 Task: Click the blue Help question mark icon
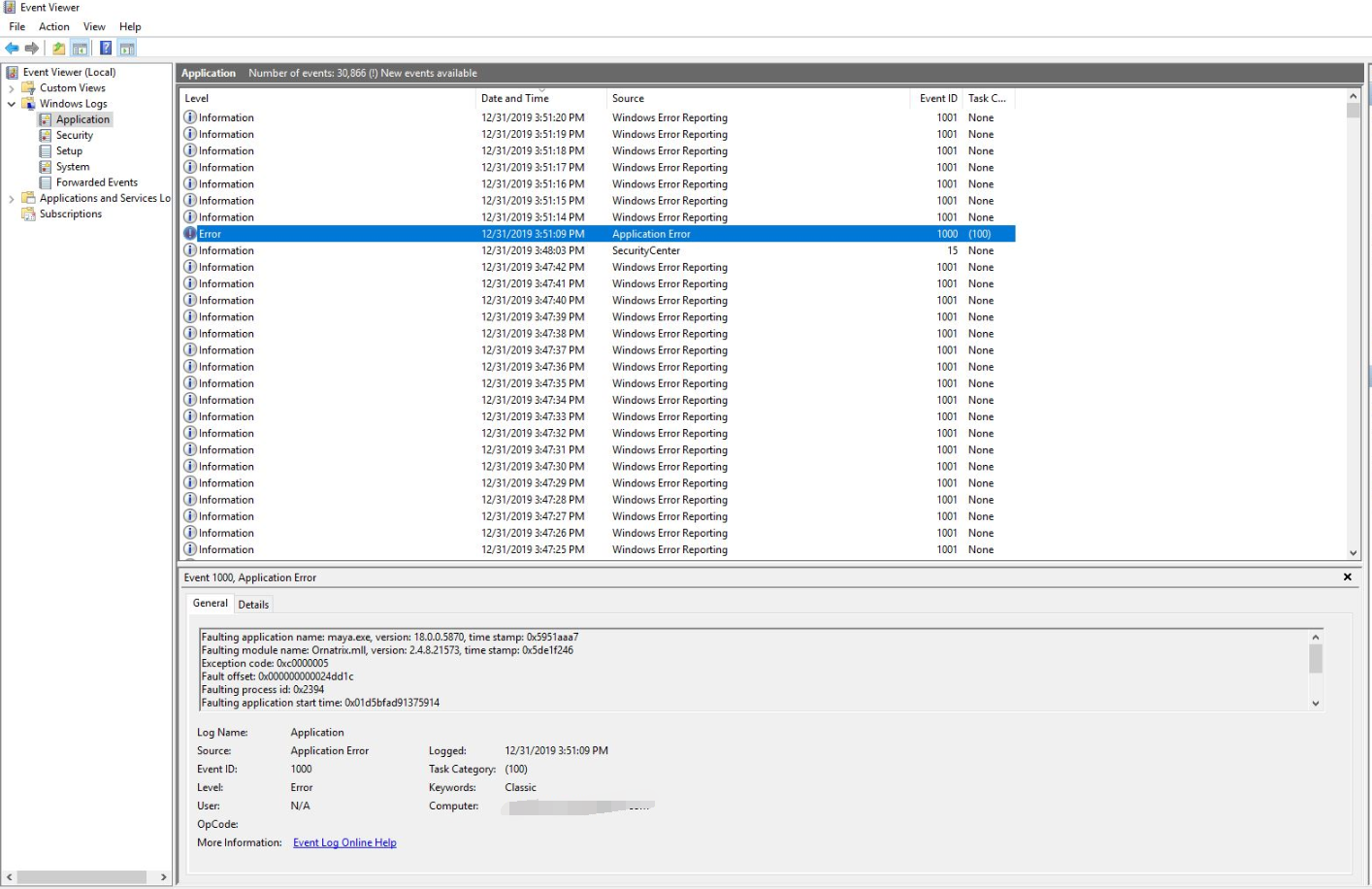point(106,49)
